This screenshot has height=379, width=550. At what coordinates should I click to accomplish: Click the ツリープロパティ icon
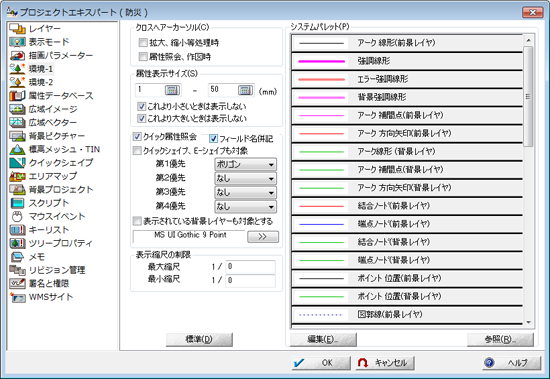(x=17, y=243)
